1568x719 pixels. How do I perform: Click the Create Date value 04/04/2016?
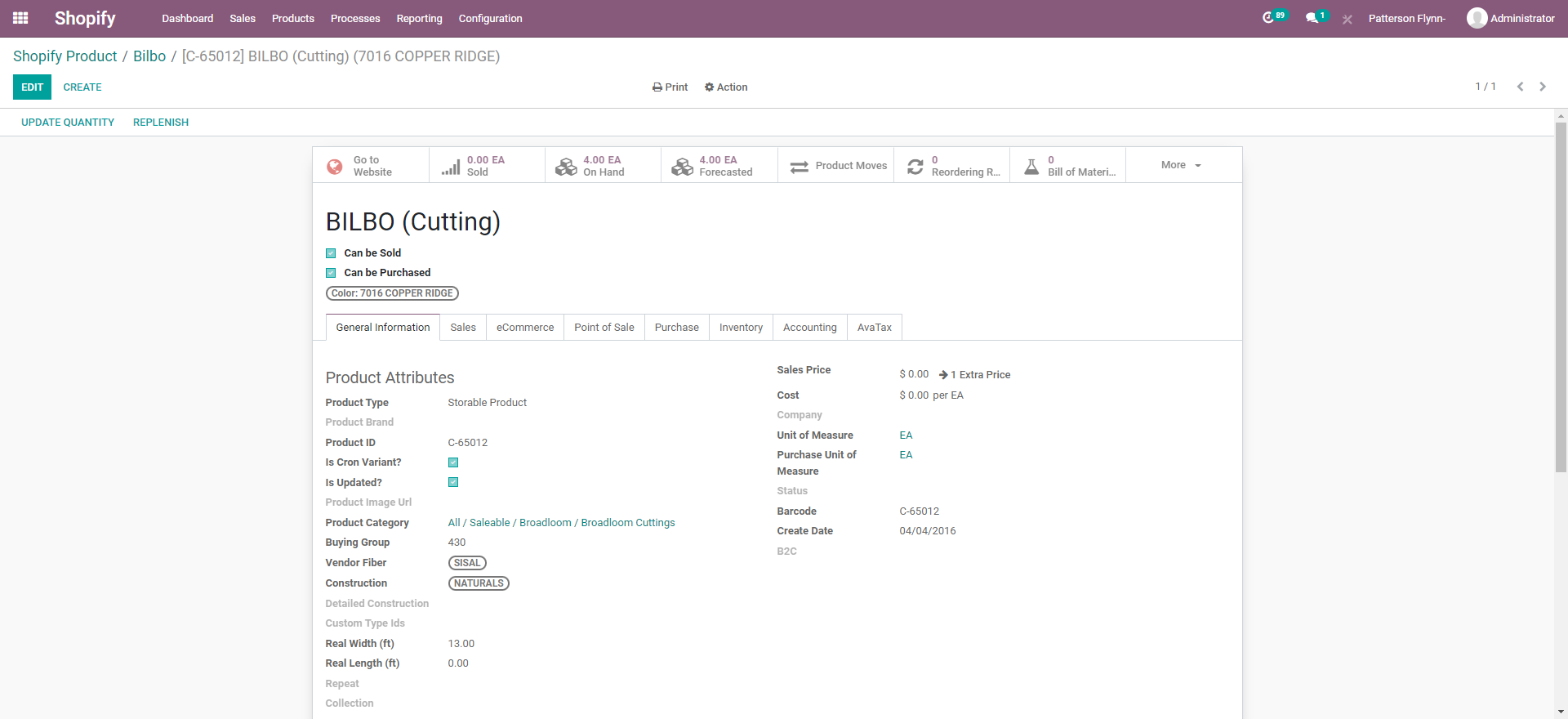[928, 531]
